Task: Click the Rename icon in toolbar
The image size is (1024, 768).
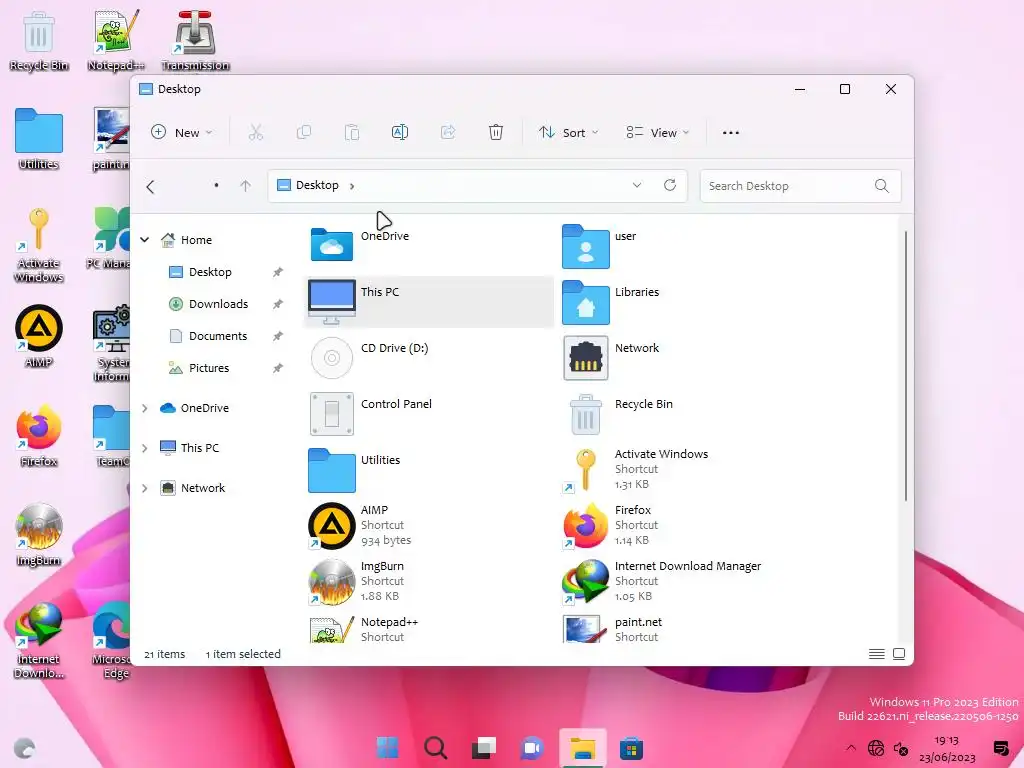Action: point(400,133)
